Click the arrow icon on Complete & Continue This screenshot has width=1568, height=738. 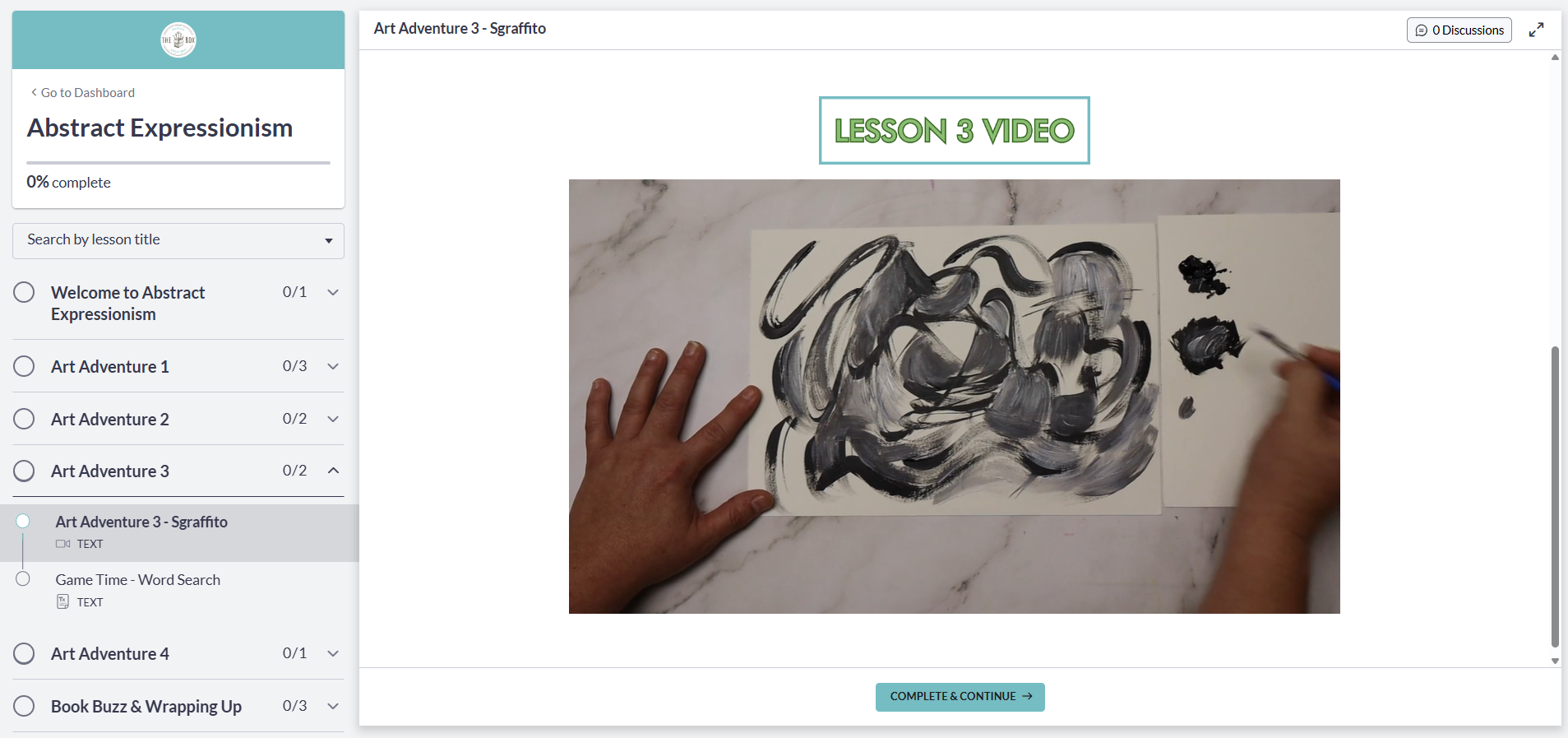click(1027, 696)
